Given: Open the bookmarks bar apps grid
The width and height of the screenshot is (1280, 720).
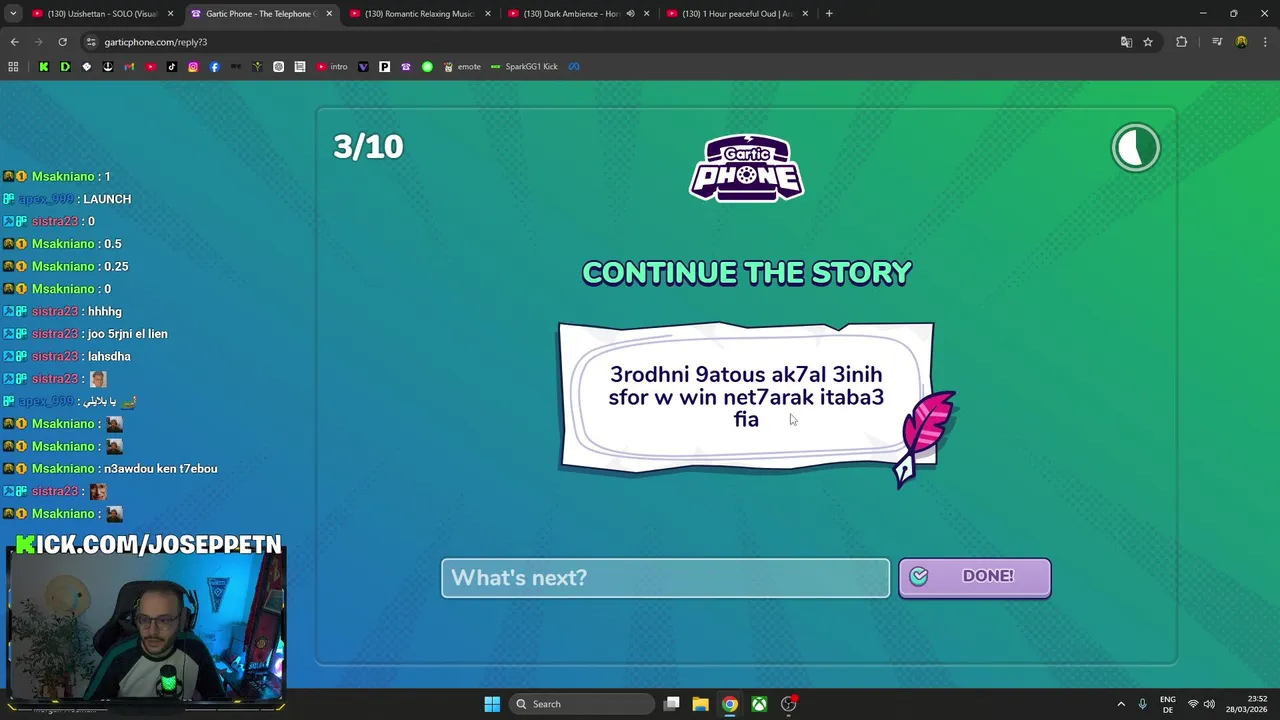Looking at the screenshot, I should tap(13, 67).
